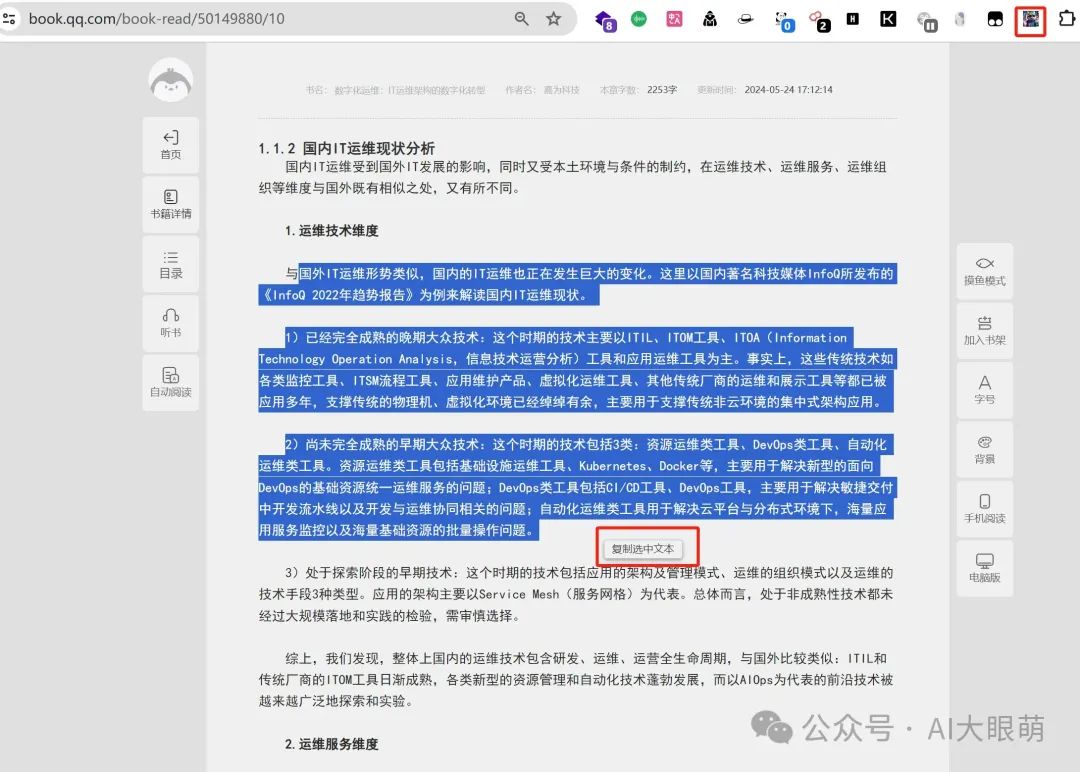Click the 复制选中文本 button
The height and width of the screenshot is (772, 1080).
tap(643, 549)
